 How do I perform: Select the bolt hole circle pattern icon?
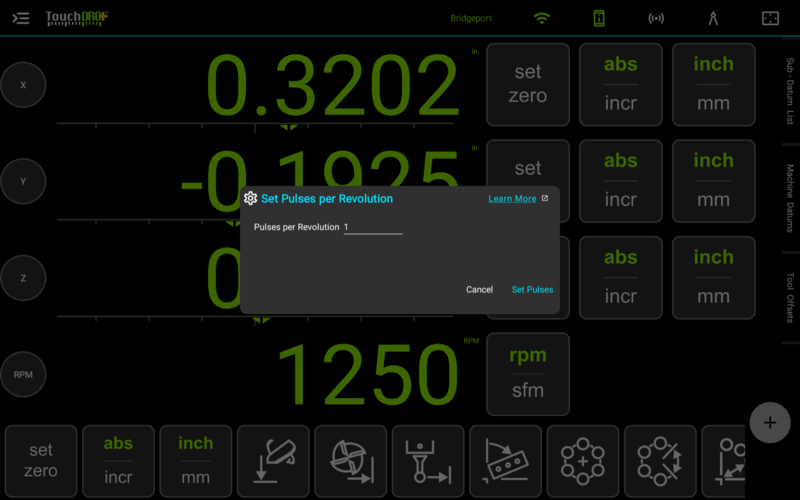pos(583,461)
